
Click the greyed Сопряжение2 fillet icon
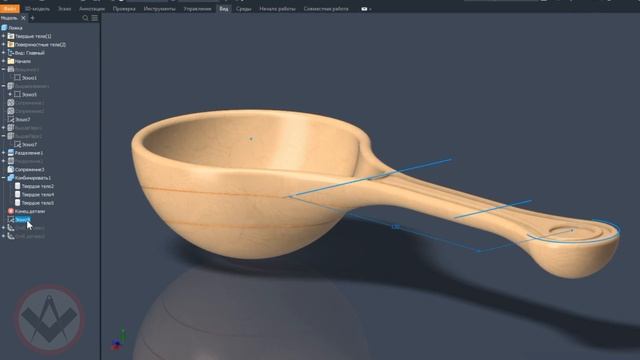point(11,111)
